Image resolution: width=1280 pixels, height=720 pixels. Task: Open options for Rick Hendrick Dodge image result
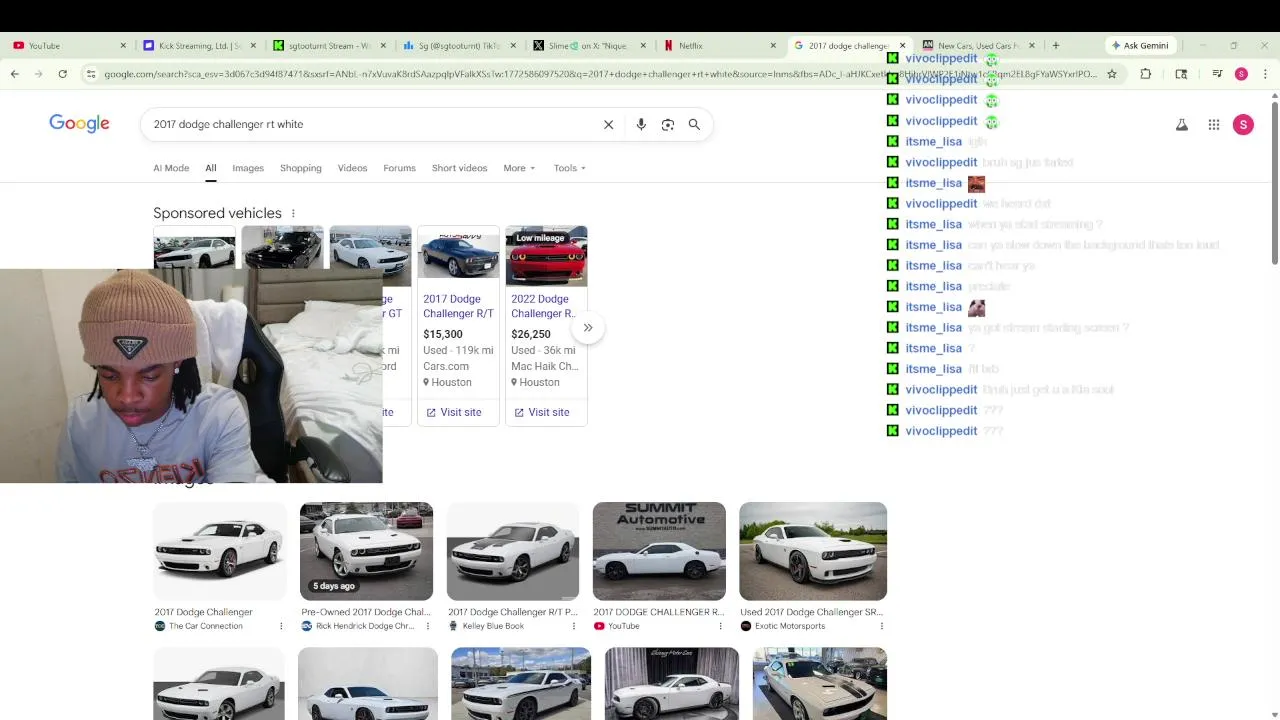(x=428, y=626)
